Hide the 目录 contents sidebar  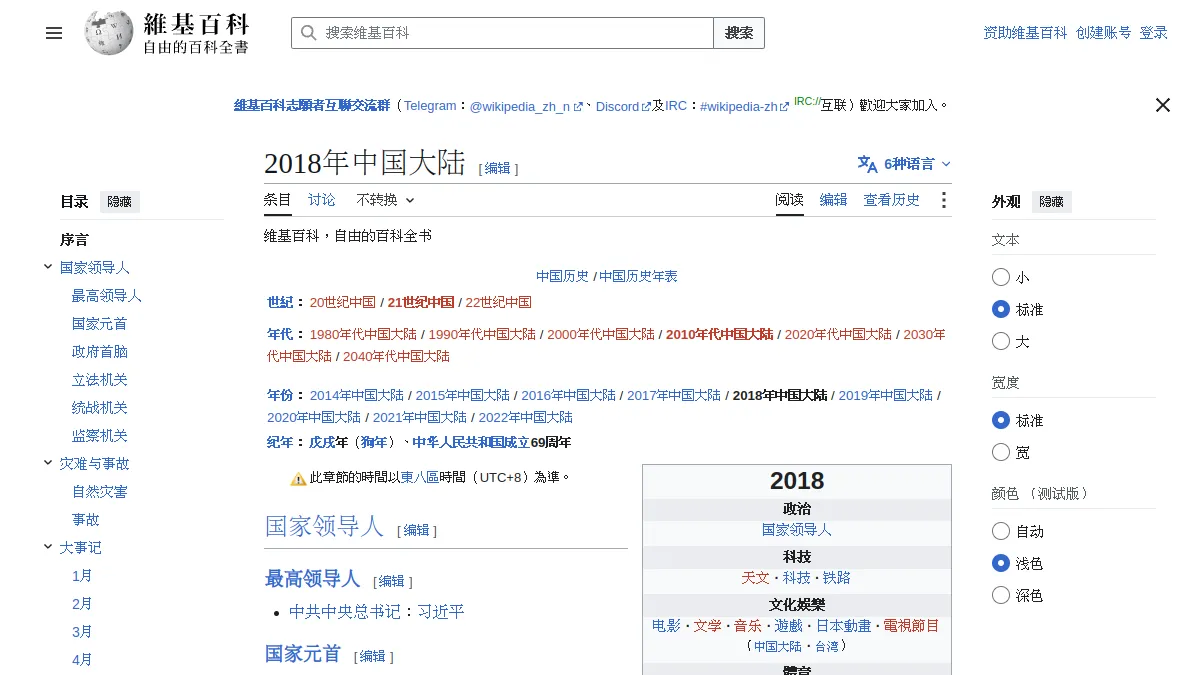(119, 201)
